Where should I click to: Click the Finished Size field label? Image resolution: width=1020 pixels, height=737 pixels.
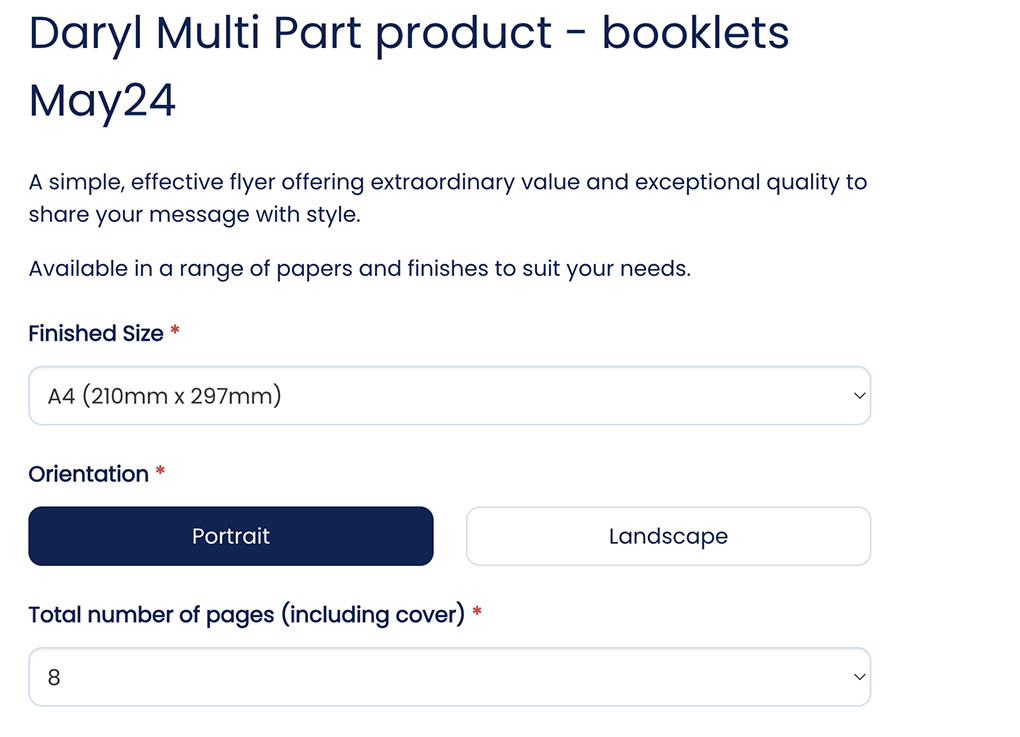pos(96,334)
